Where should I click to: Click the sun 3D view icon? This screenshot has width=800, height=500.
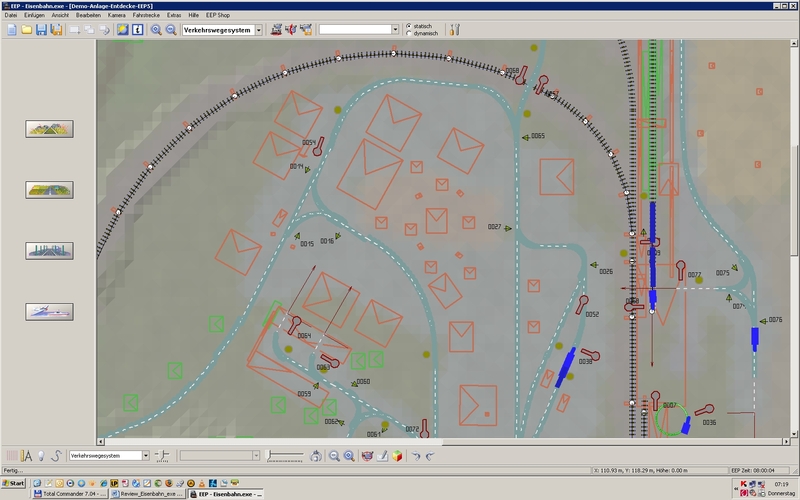point(122,30)
